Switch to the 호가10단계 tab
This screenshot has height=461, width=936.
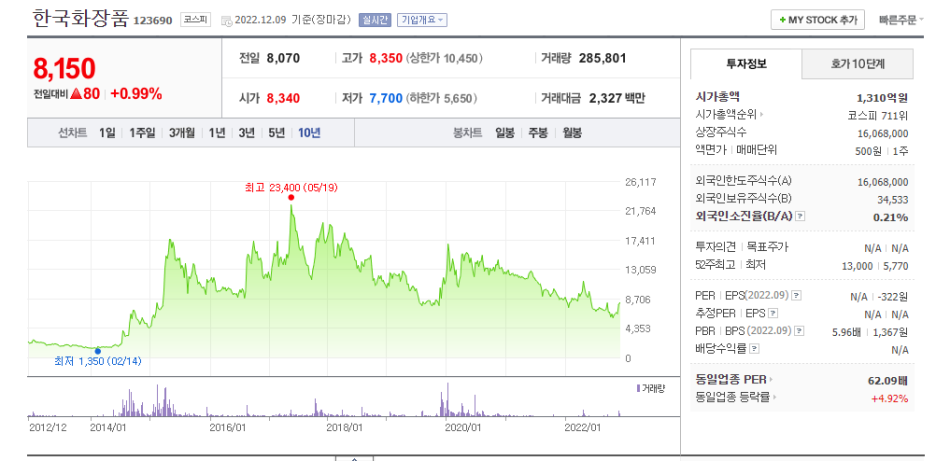pyautogui.click(x=857, y=64)
